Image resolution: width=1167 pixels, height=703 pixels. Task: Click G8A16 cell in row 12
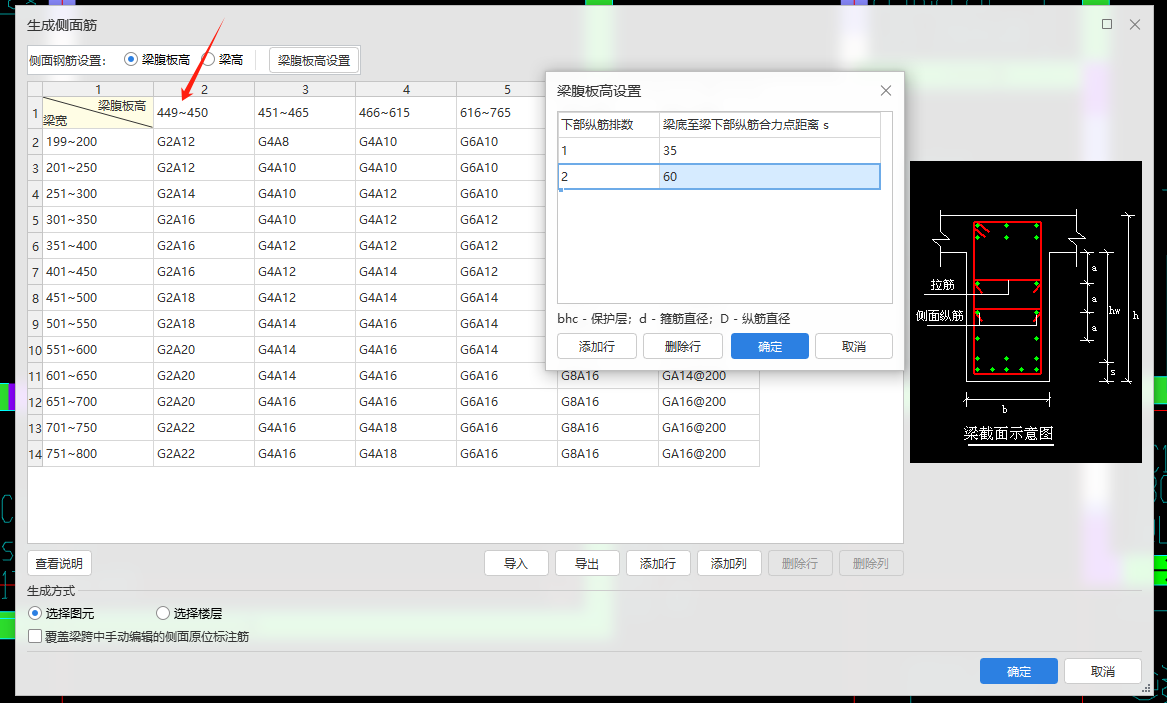click(x=607, y=402)
